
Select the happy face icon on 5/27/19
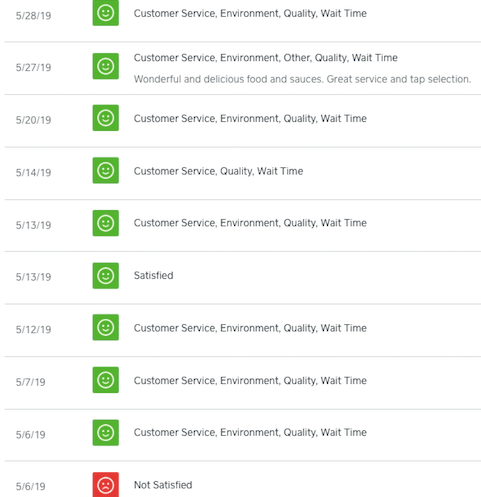105,66
